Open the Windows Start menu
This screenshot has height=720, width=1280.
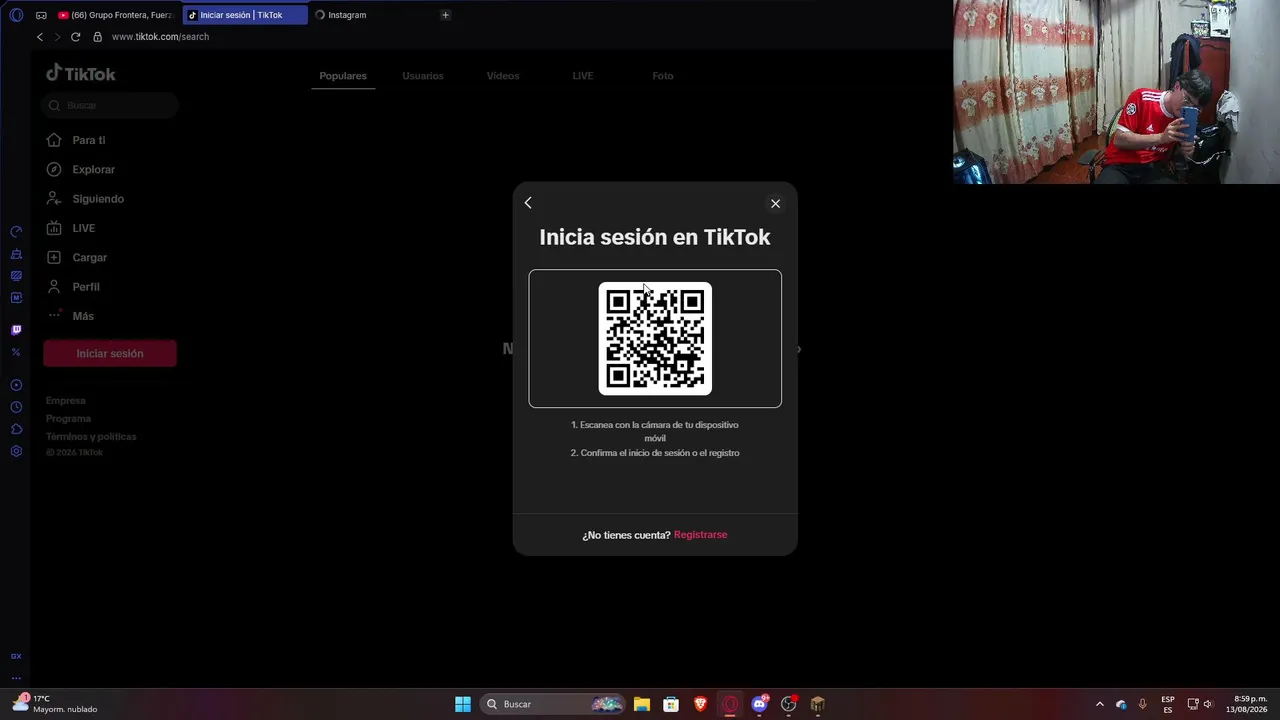(463, 704)
